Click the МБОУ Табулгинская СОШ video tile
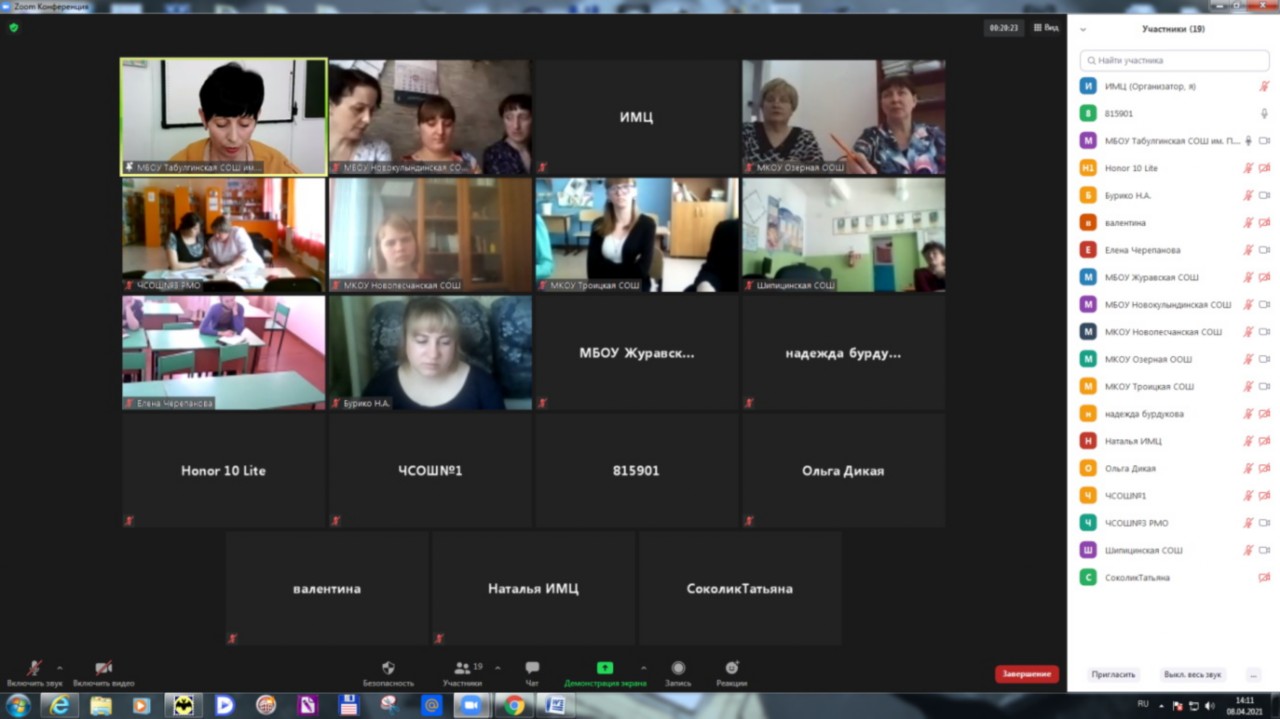 [224, 117]
